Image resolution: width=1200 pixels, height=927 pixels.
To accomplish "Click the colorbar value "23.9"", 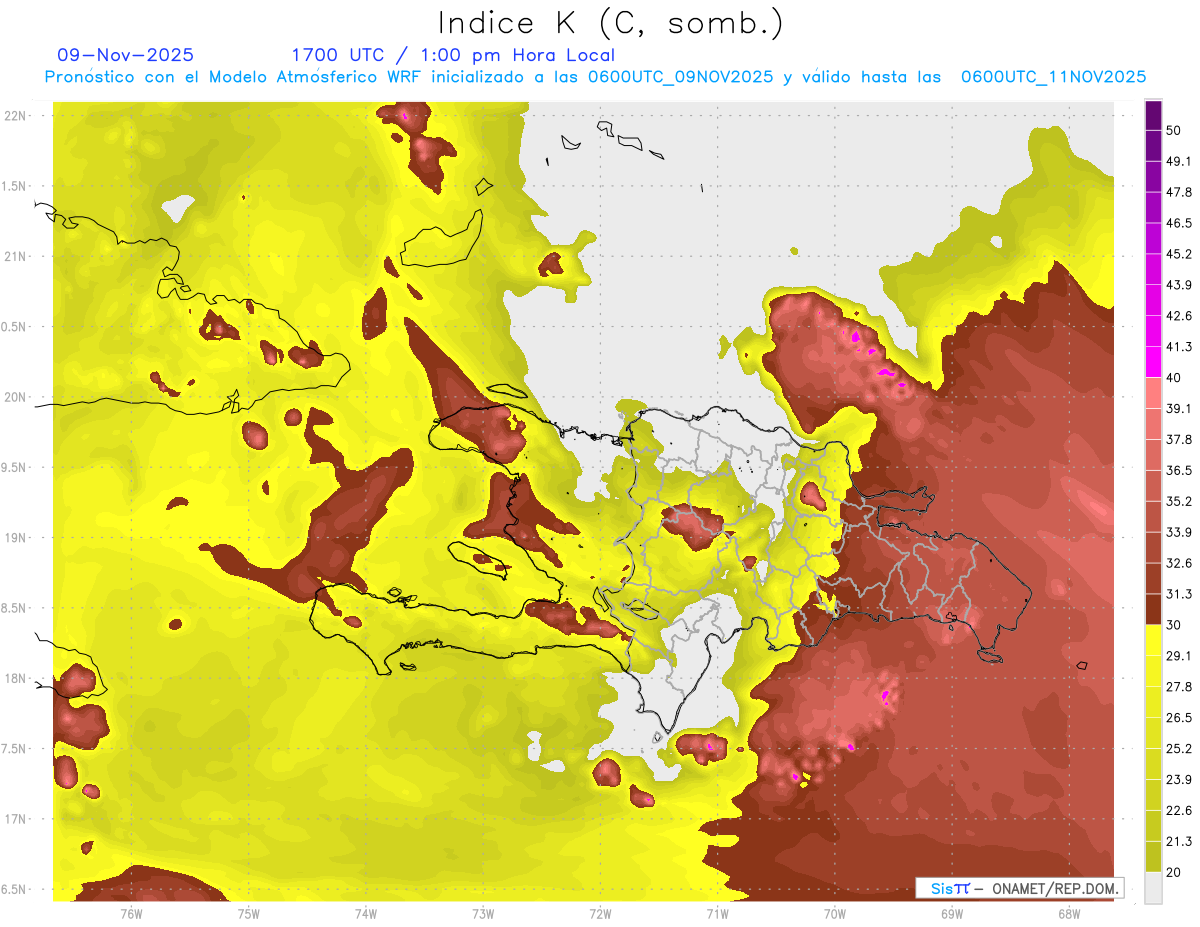I will pyautogui.click(x=1179, y=780).
